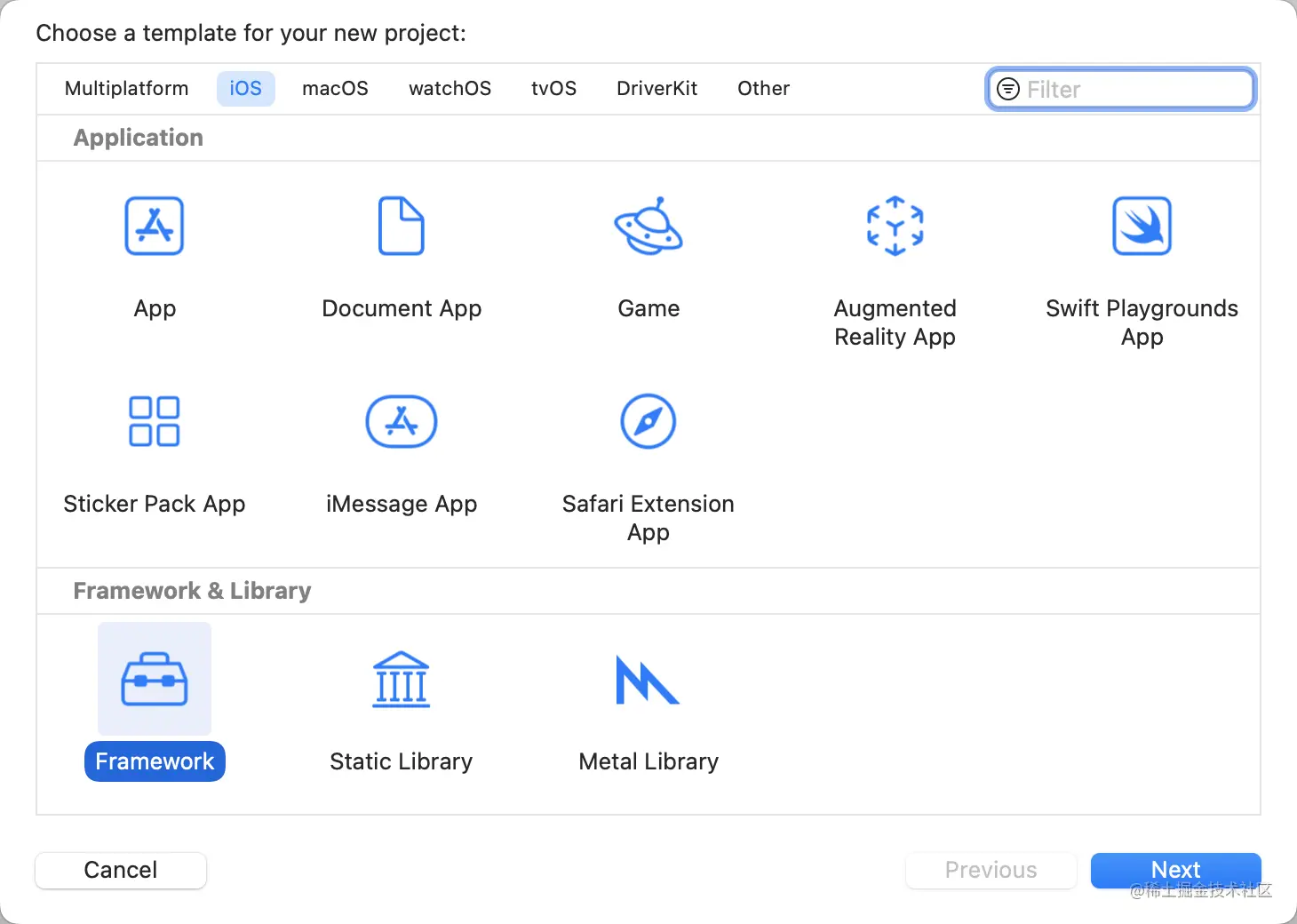Choose the Static Library building icon
Image resolution: width=1297 pixels, height=924 pixels.
coord(402,680)
